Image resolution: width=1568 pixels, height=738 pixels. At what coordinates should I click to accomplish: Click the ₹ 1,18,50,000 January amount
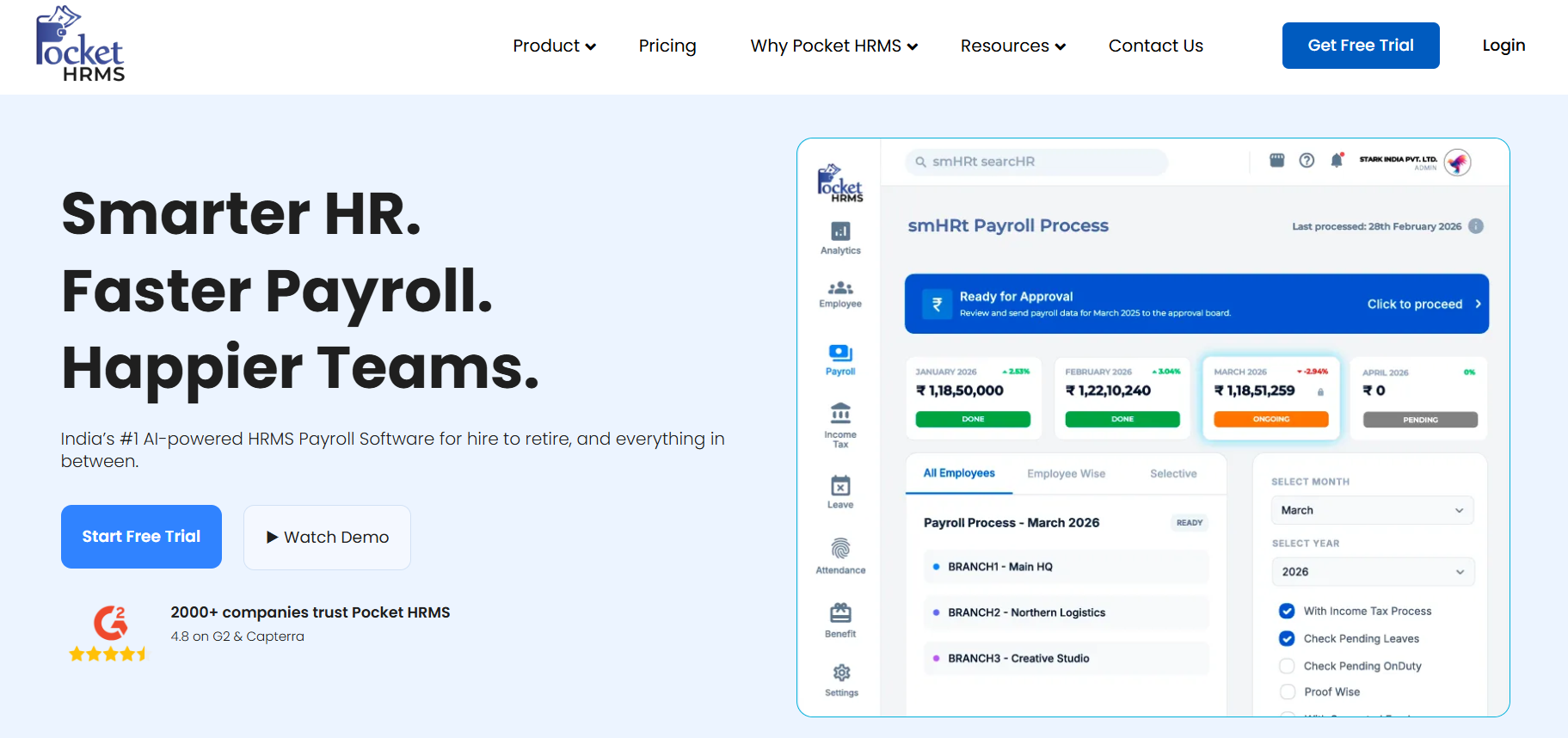[x=960, y=391]
